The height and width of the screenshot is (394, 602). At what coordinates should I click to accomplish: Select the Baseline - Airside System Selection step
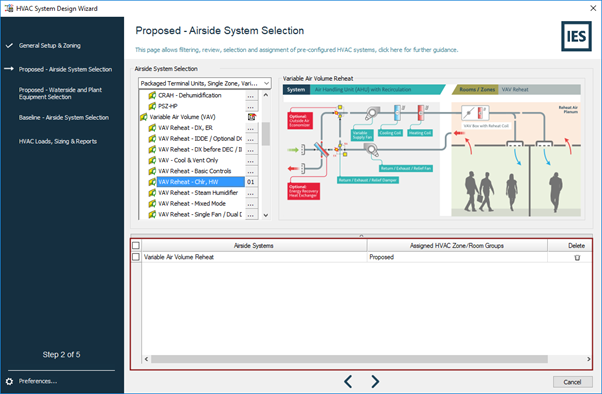pos(64,118)
